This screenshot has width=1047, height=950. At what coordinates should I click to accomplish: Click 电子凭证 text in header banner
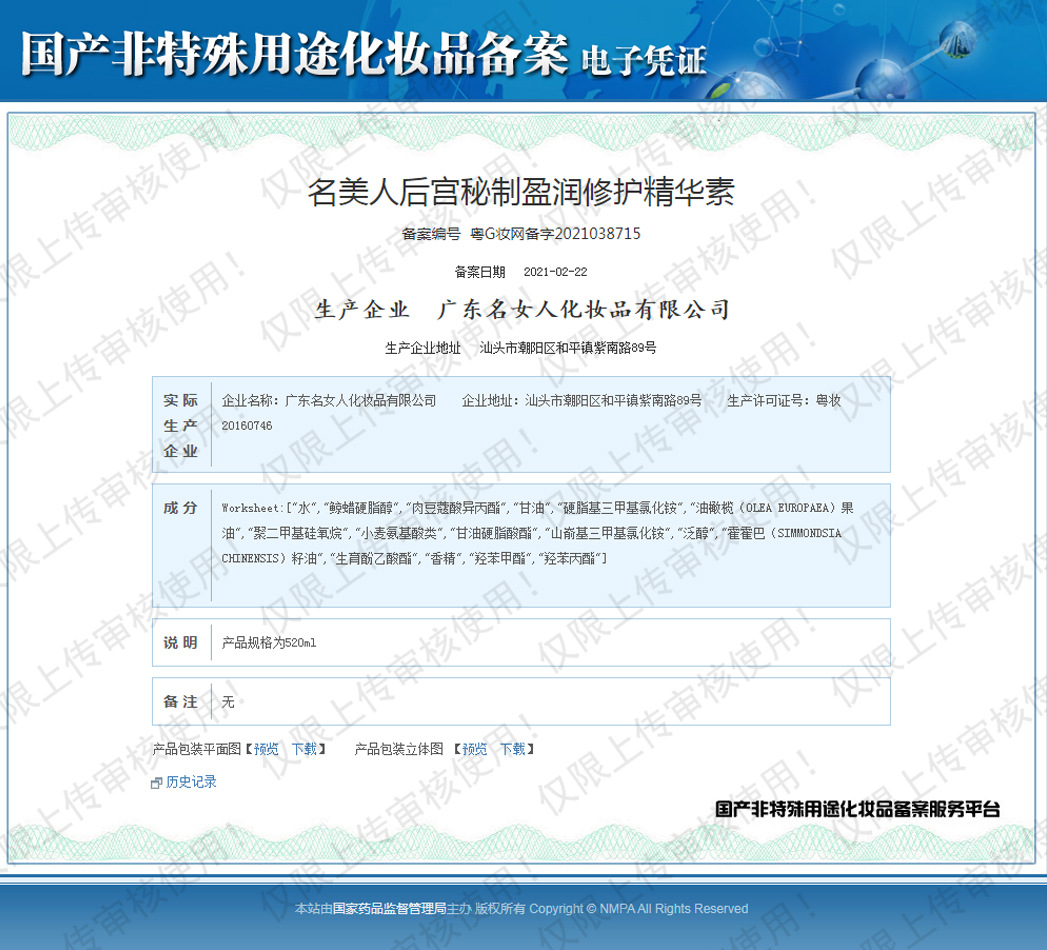click(x=644, y=61)
